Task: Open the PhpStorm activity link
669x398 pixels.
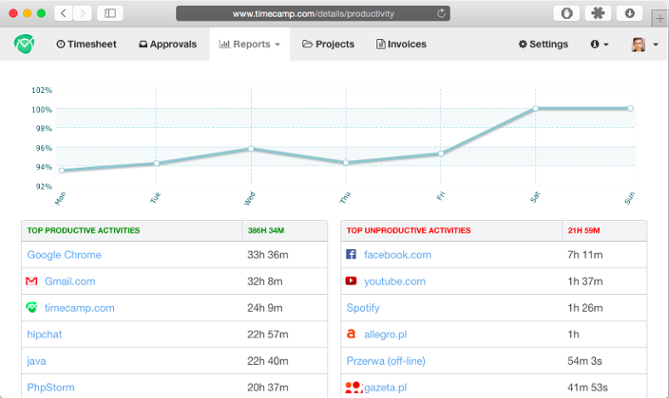Action: pyautogui.click(x=51, y=387)
